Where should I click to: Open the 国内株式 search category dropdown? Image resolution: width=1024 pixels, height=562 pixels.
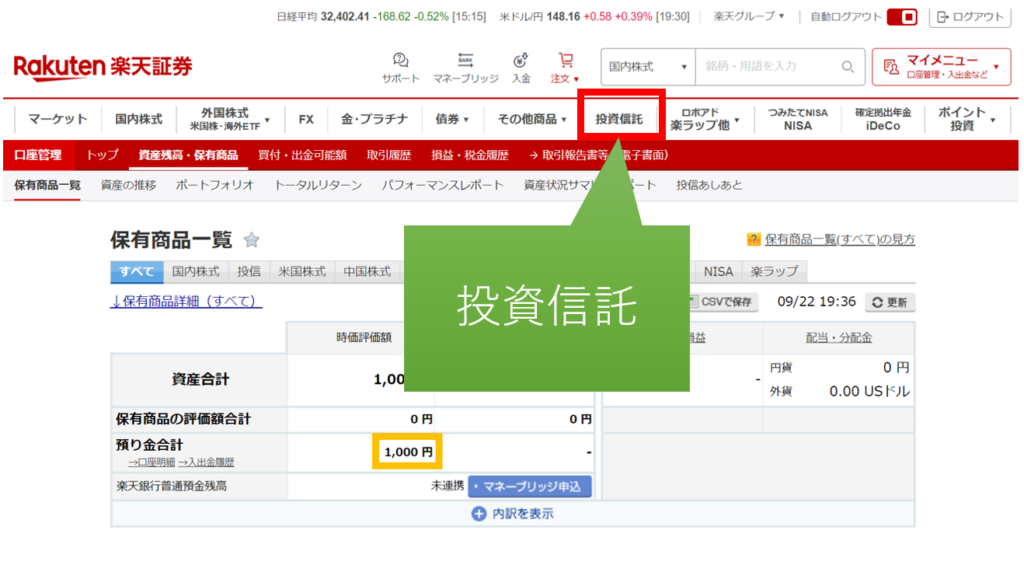648,67
